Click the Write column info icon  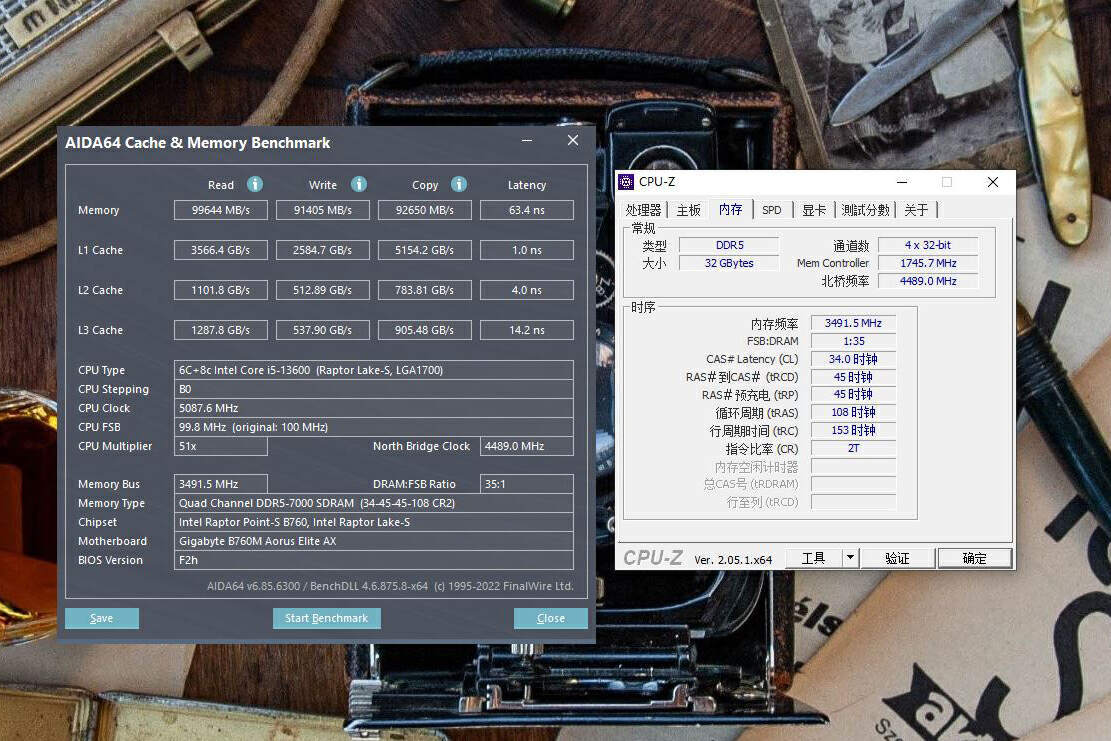pyautogui.click(x=359, y=184)
